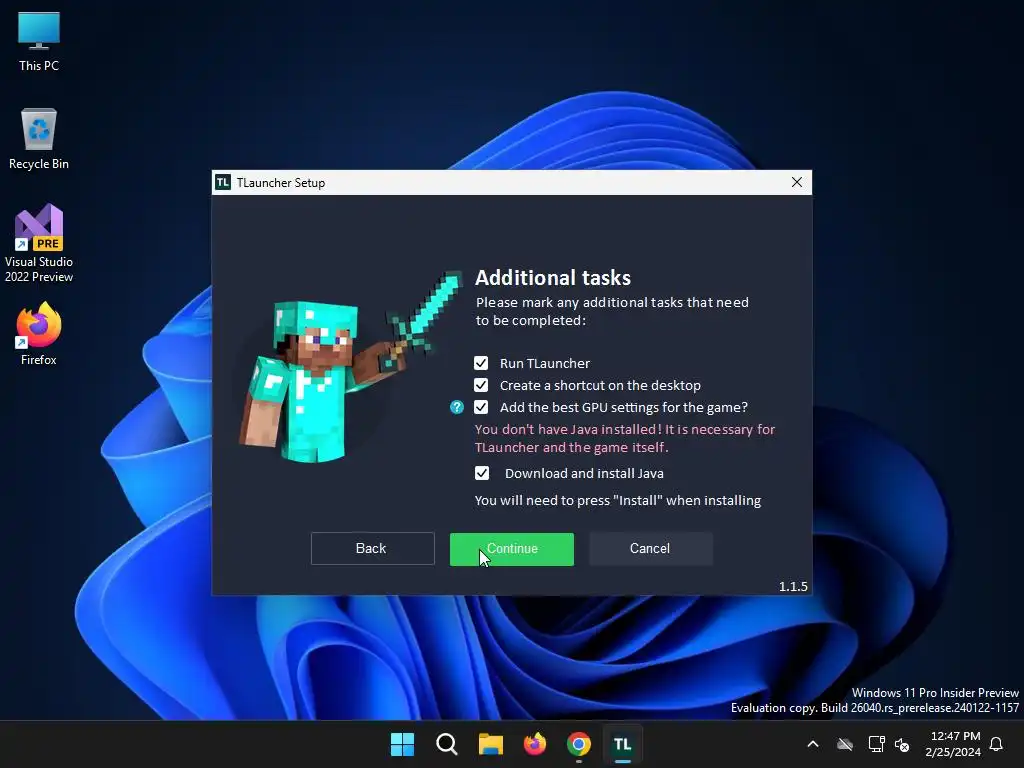This screenshot has height=768, width=1024.
Task: Click the Additional tasks heading
Action: click(553, 278)
